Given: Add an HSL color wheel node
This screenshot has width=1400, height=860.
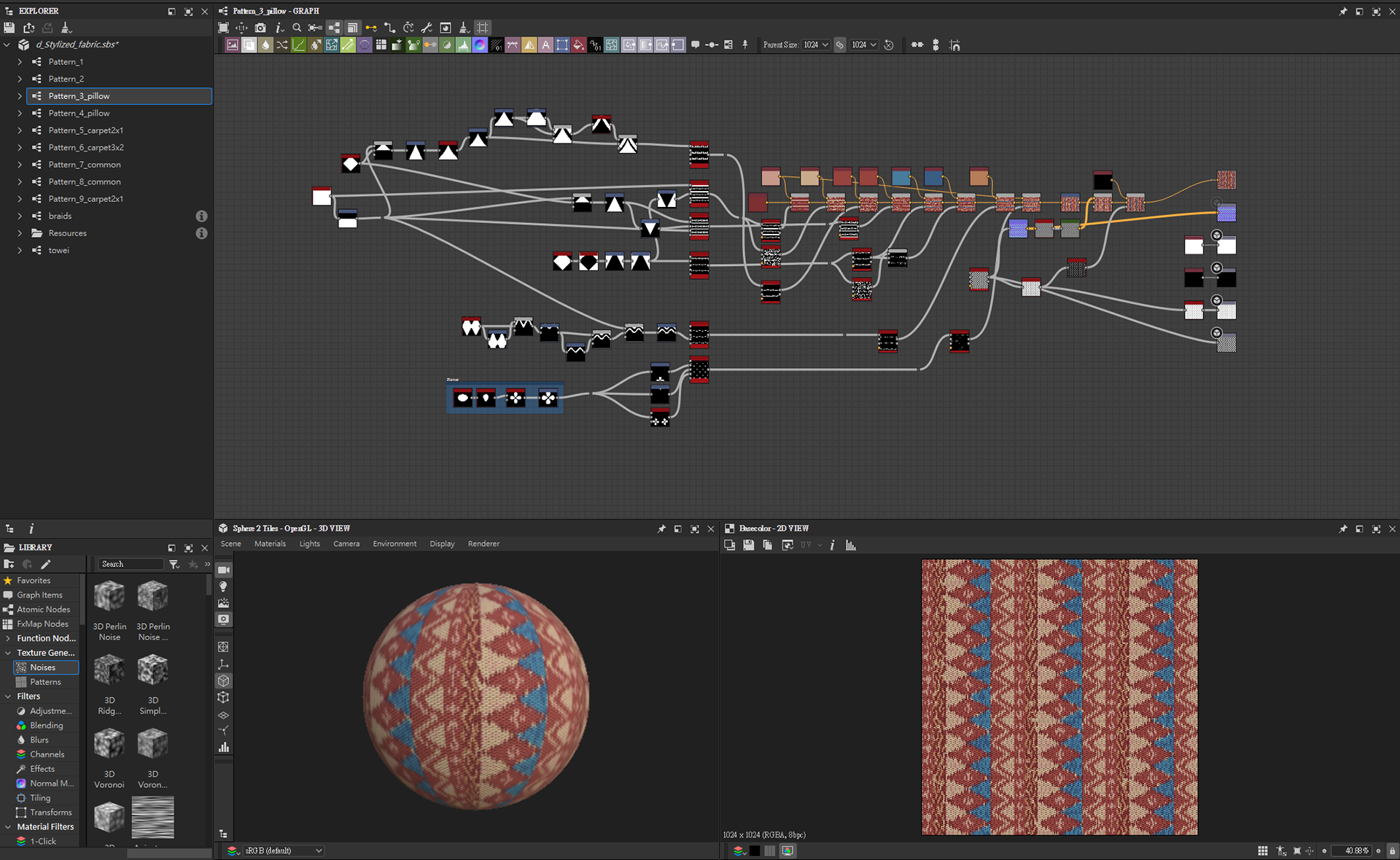Looking at the screenshot, I should point(480,45).
